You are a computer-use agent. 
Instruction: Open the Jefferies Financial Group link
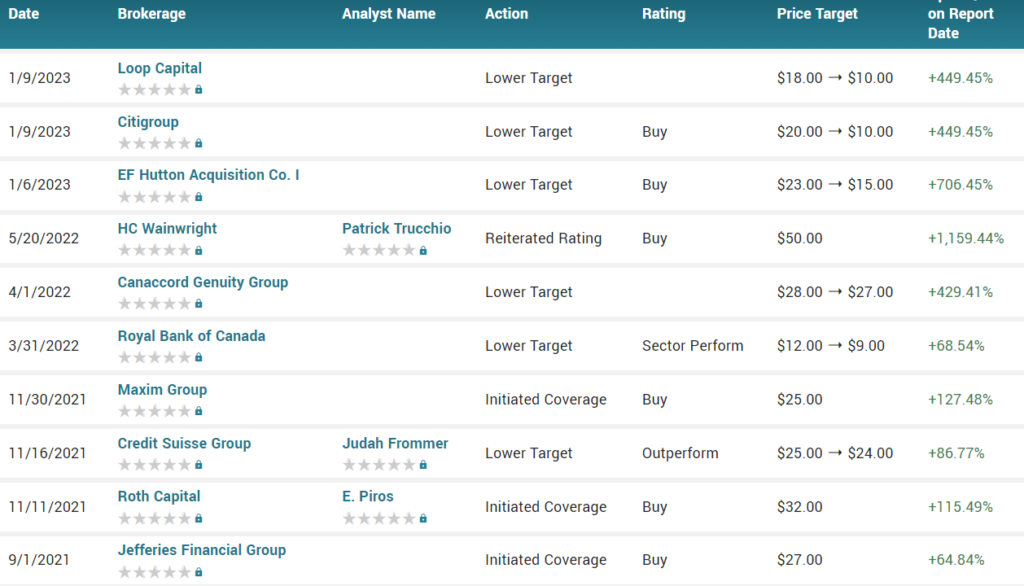click(x=202, y=550)
